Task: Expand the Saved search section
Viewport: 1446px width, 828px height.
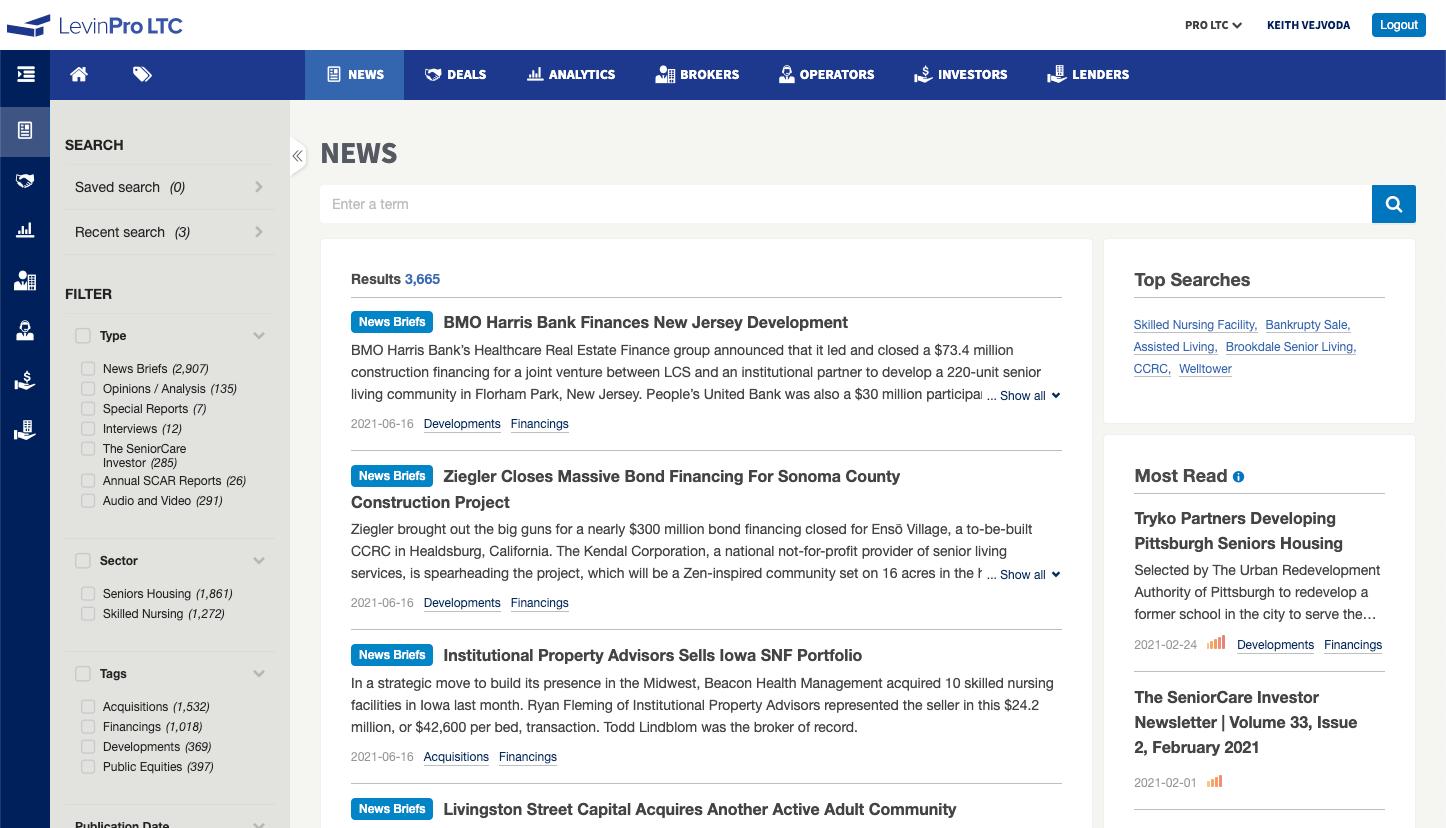Action: click(169, 187)
